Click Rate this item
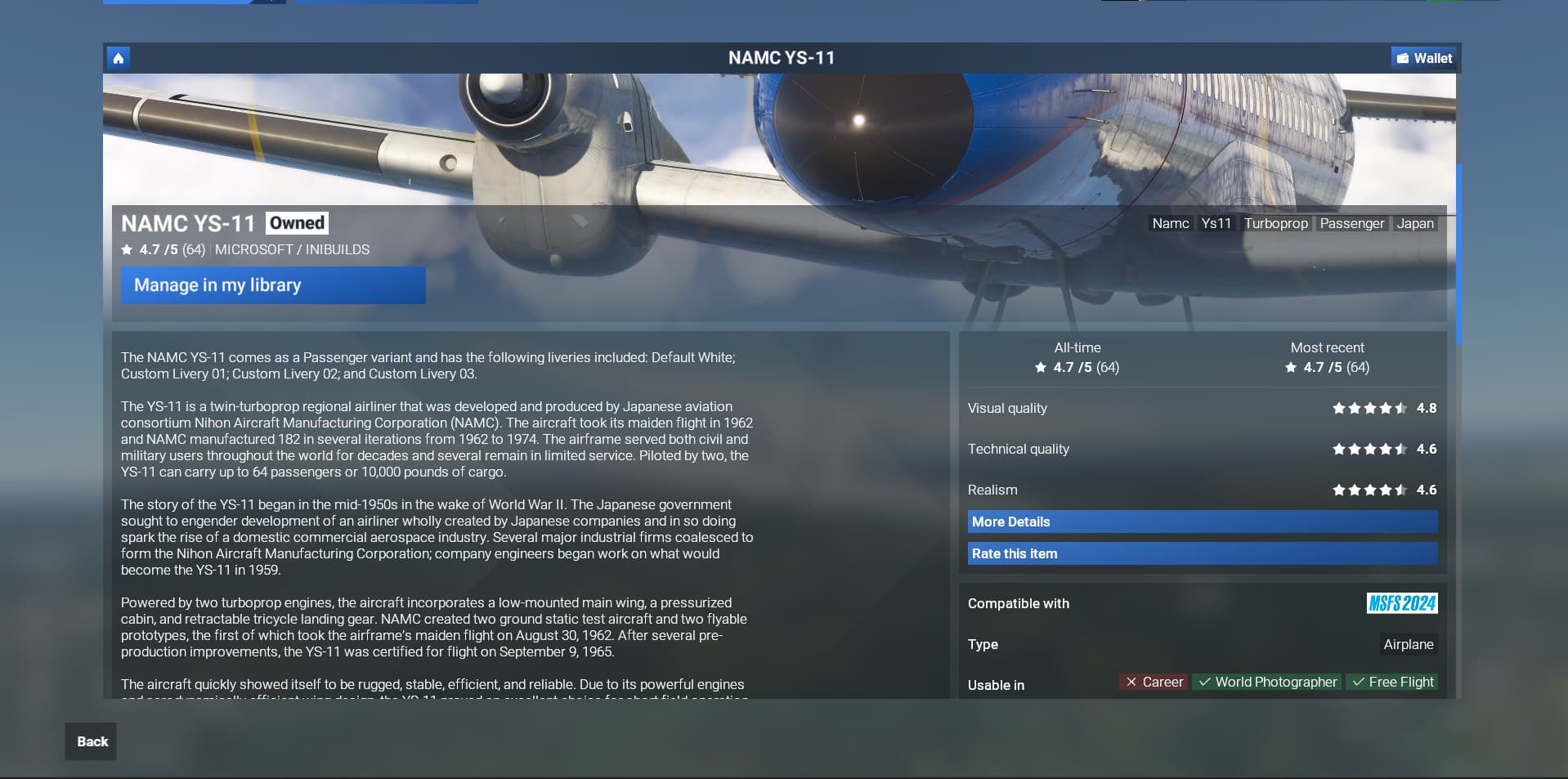1568x779 pixels. 1203,553
